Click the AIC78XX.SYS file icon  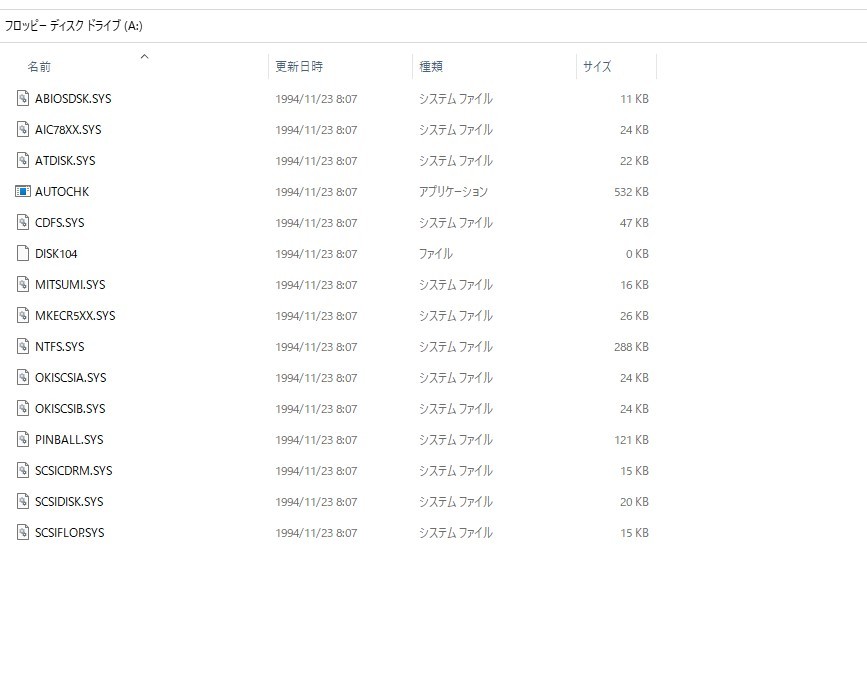pyautogui.click(x=23, y=129)
